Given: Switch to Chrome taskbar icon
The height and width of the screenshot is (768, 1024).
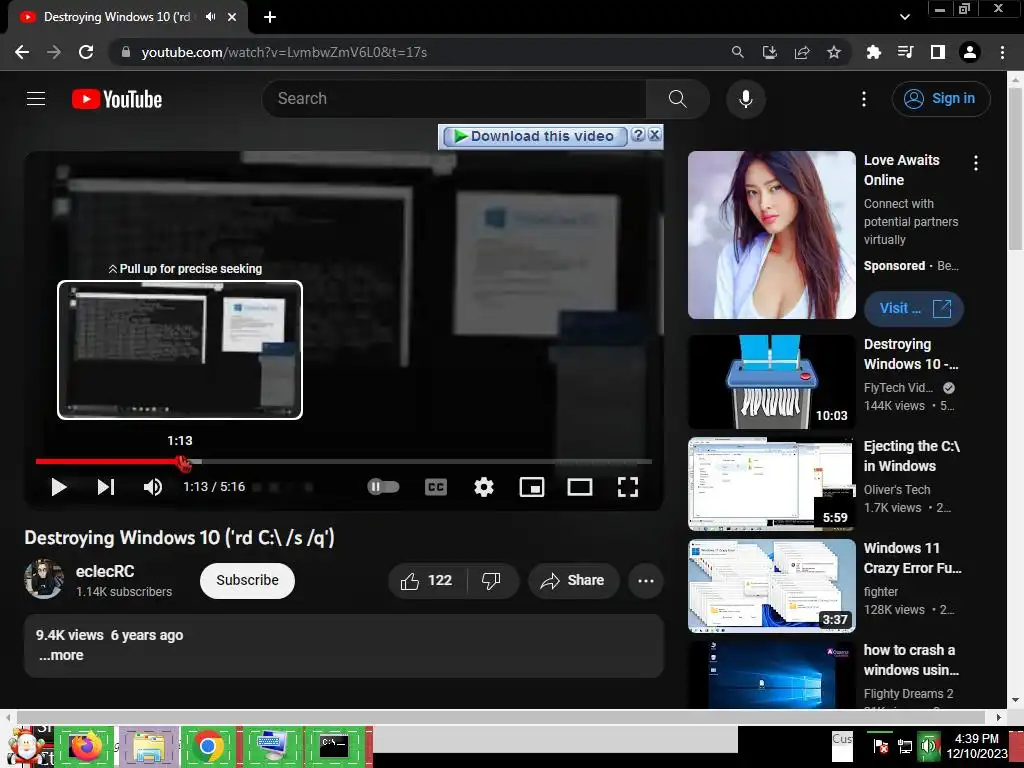Looking at the screenshot, I should coord(208,746).
